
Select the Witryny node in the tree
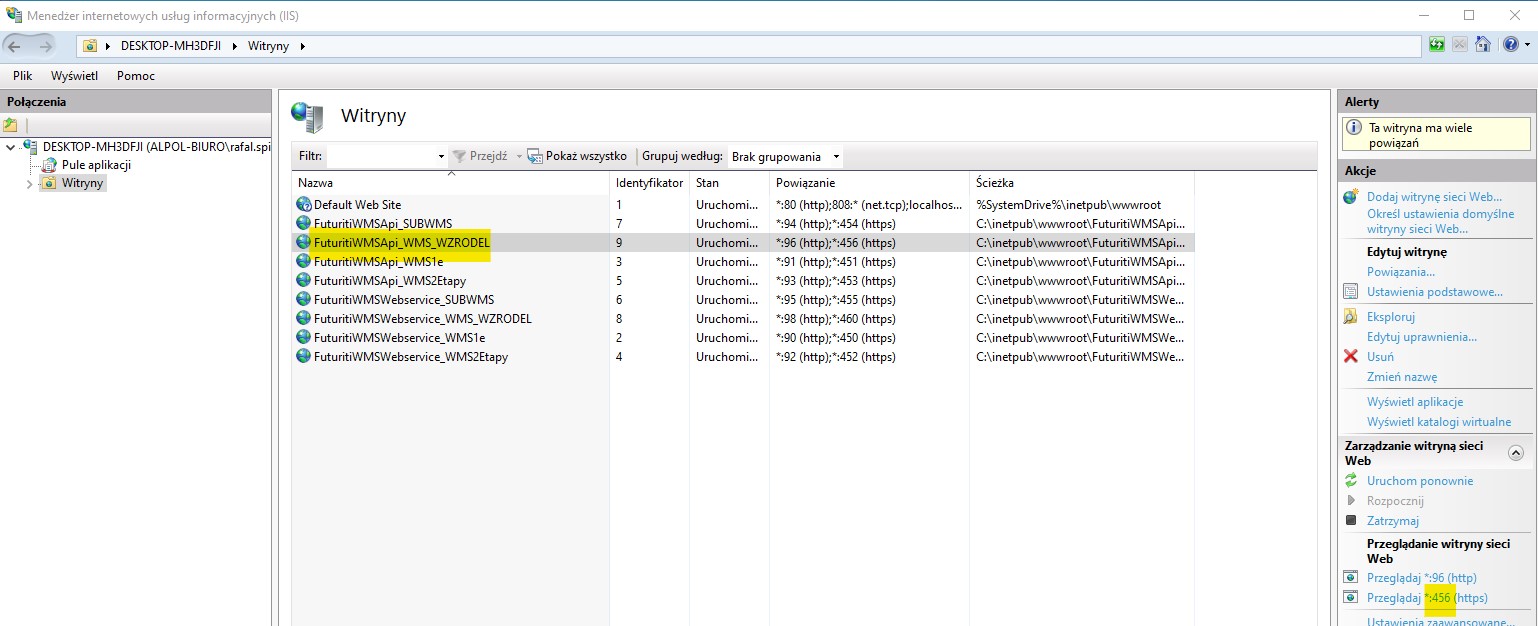pyautogui.click(x=82, y=183)
